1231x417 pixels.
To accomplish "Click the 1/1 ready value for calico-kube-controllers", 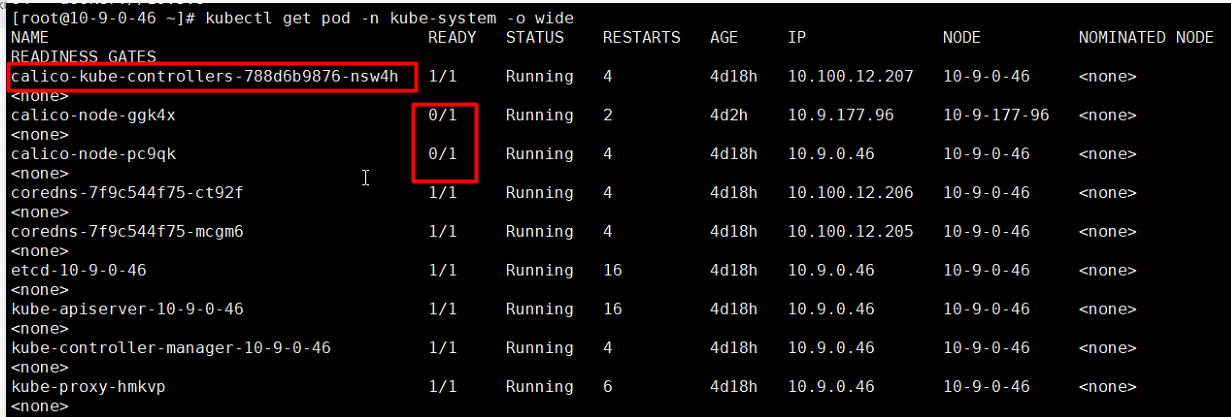I will click(442, 77).
